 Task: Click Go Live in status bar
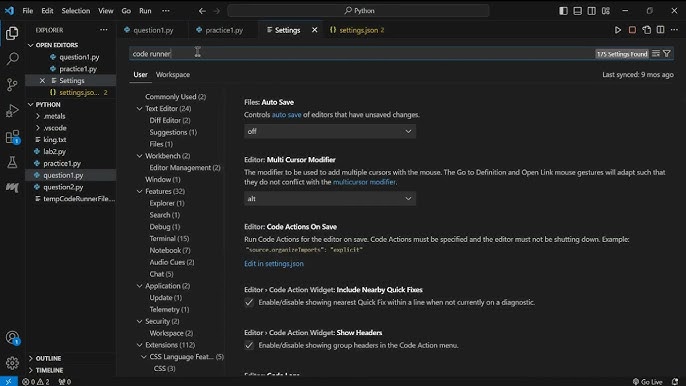point(648,382)
